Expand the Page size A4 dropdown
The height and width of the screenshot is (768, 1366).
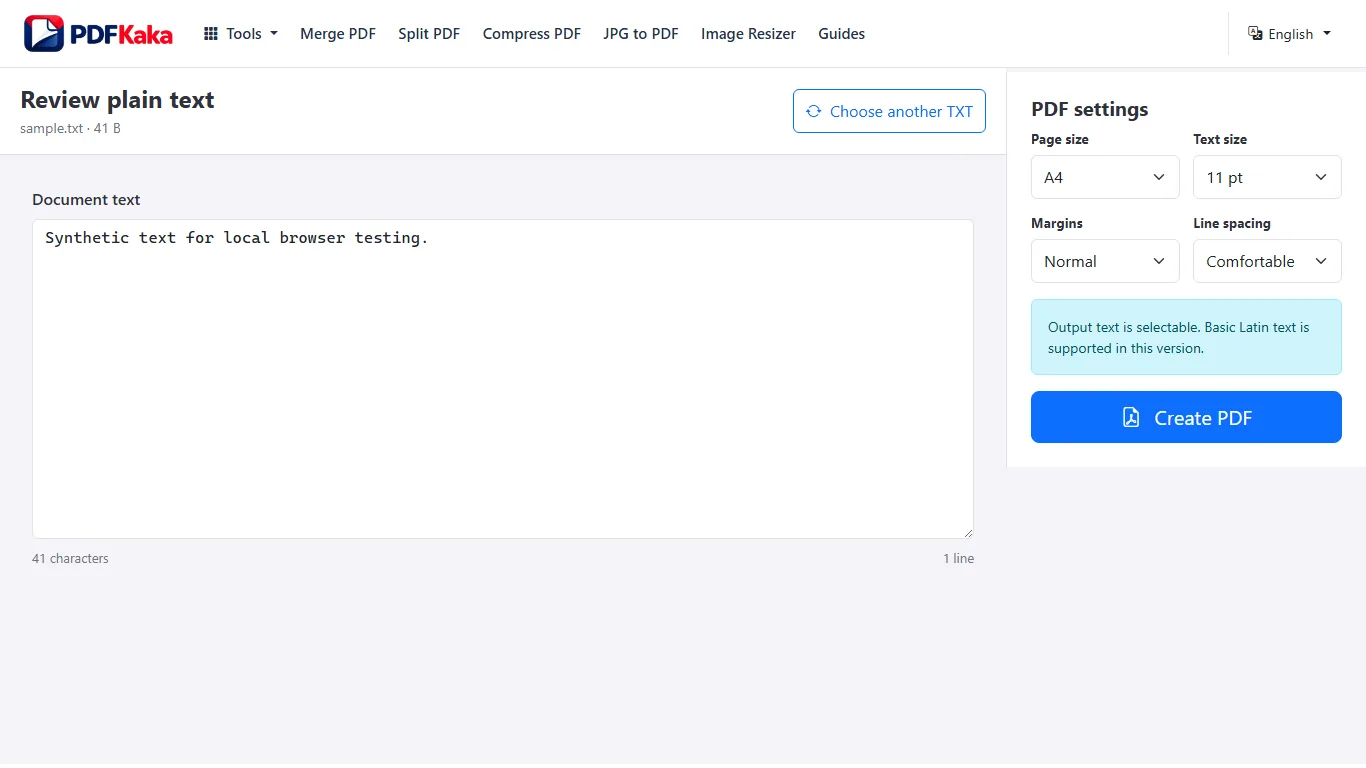click(1105, 177)
